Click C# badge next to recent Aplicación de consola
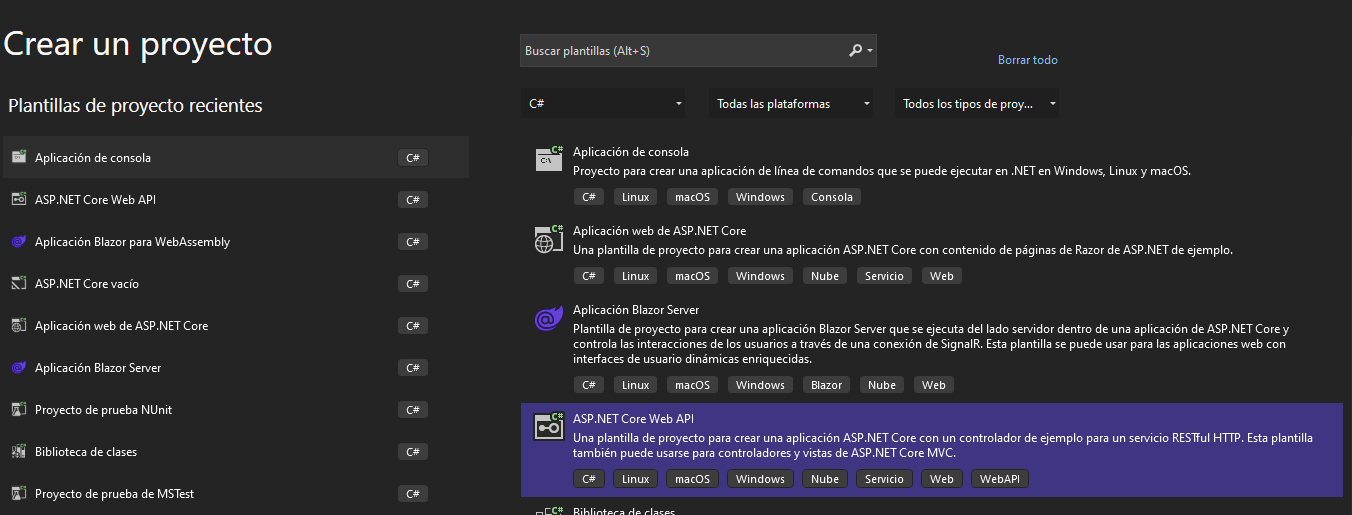Image resolution: width=1352 pixels, height=515 pixels. pos(413,158)
